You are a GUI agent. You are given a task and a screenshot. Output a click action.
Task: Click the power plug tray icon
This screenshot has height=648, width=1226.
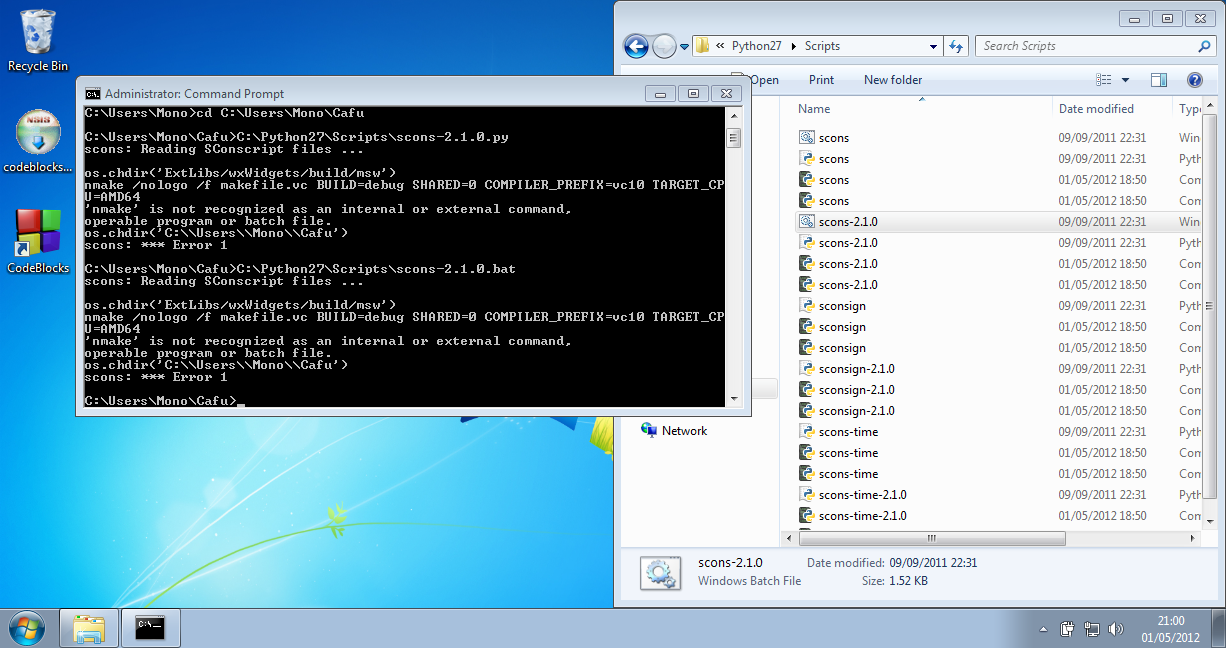[x=1067, y=630]
